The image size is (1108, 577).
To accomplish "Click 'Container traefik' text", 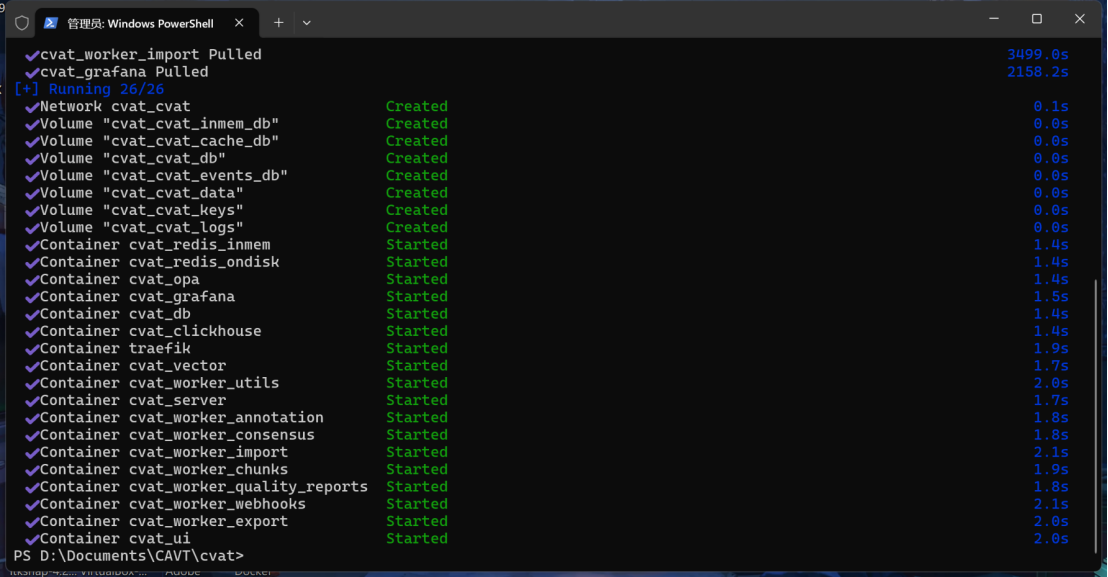I will pos(115,349).
